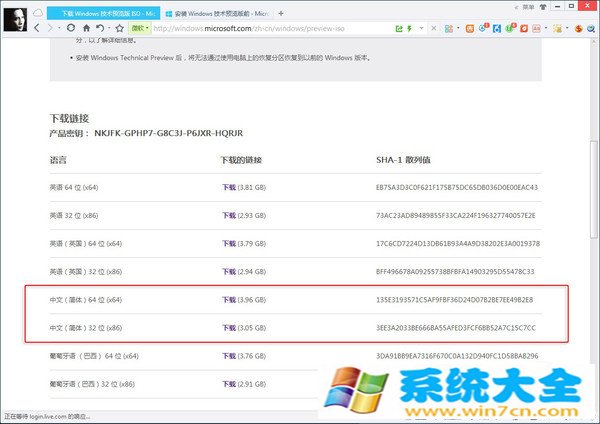The image size is (600, 424).
Task: Open the green 微软 site identity dropdown
Action: pyautogui.click(x=139, y=28)
